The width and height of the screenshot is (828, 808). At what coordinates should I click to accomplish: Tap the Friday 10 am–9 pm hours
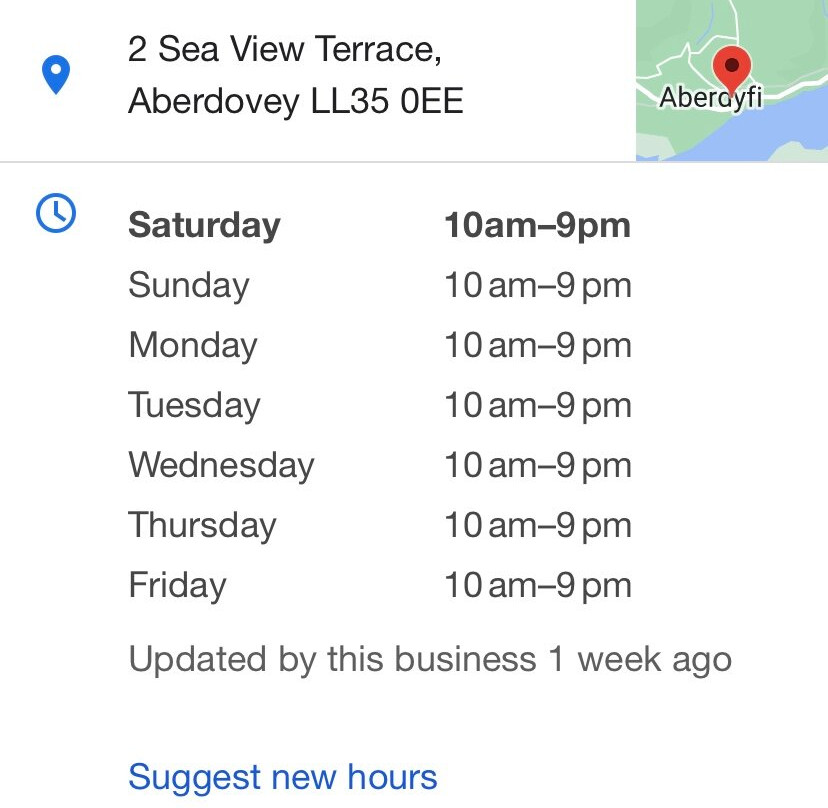538,586
